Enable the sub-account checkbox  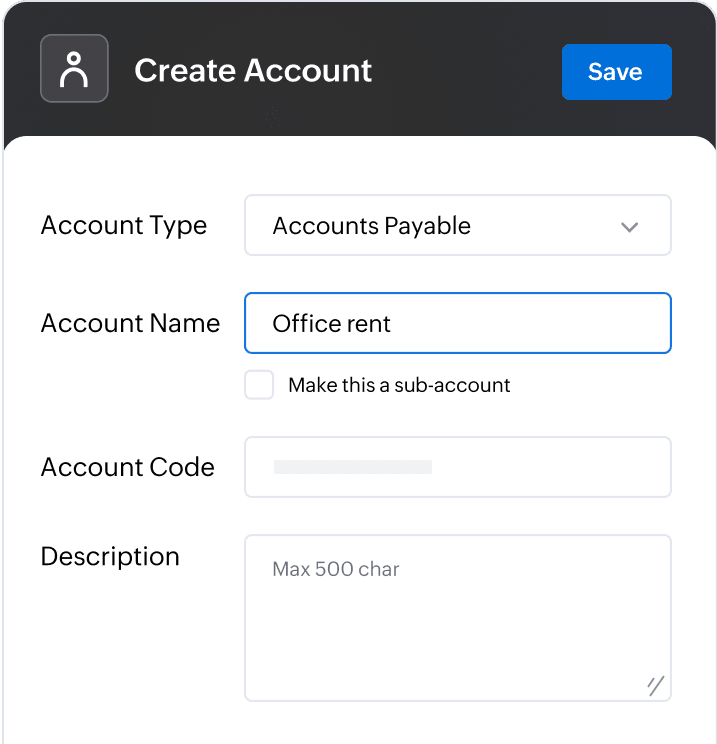tap(259, 385)
